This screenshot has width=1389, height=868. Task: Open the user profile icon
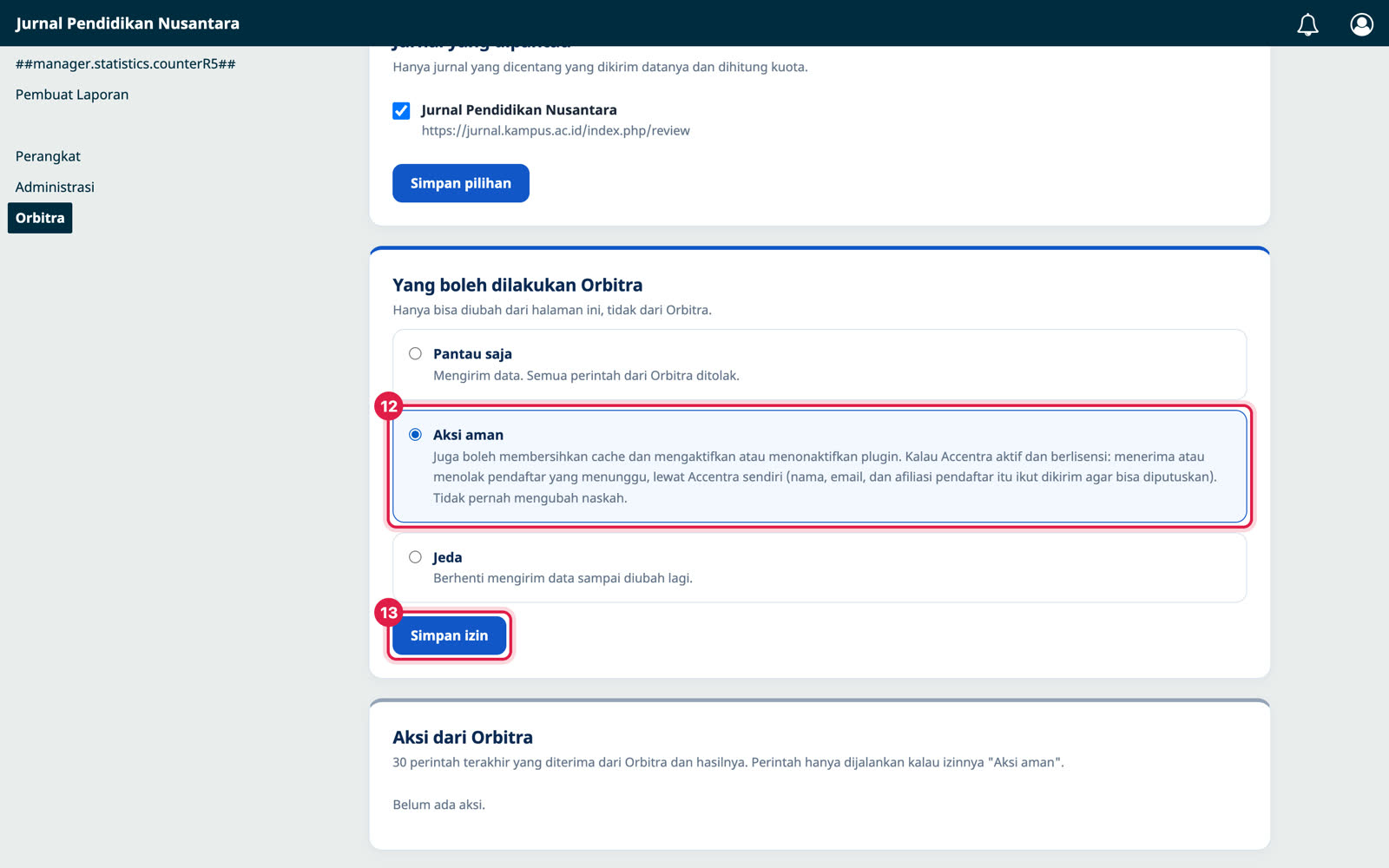[1361, 24]
